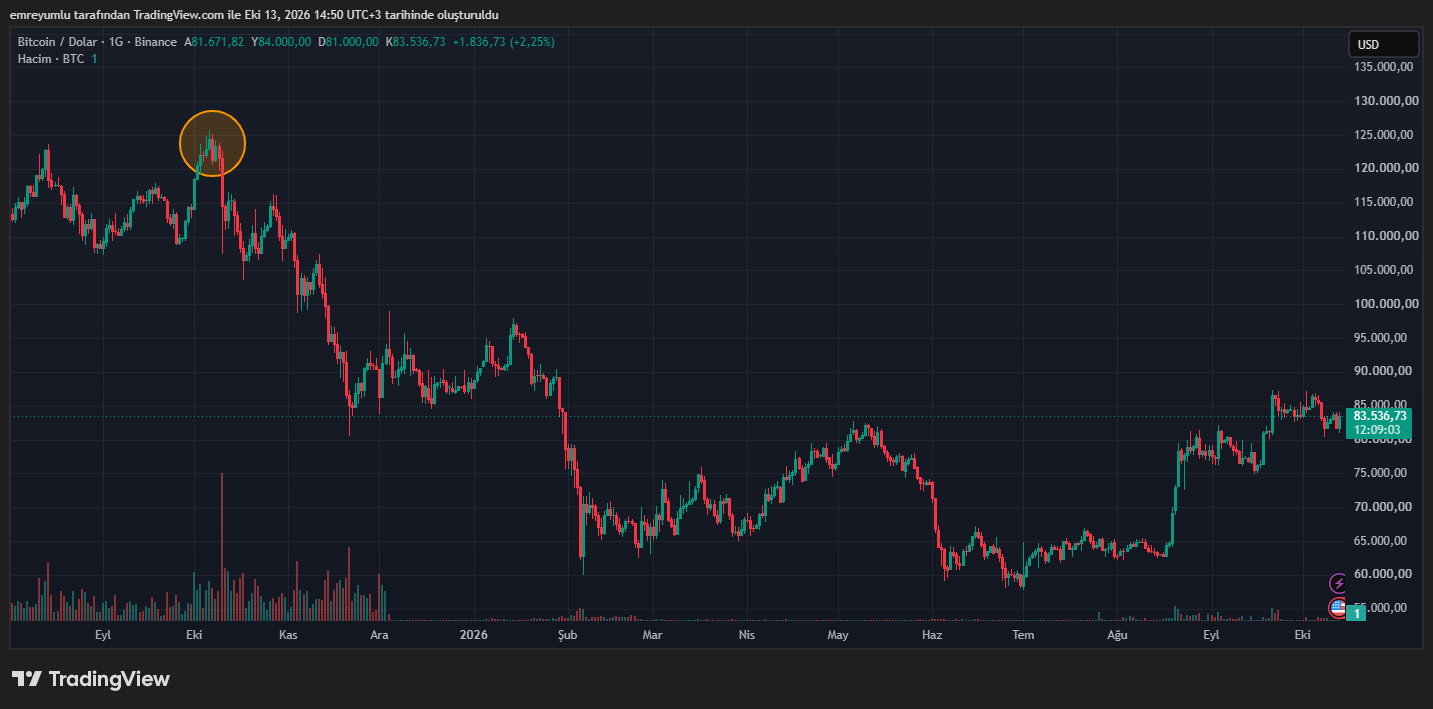
Task: Click the 100.000,00 price axis label
Action: tap(1384, 304)
